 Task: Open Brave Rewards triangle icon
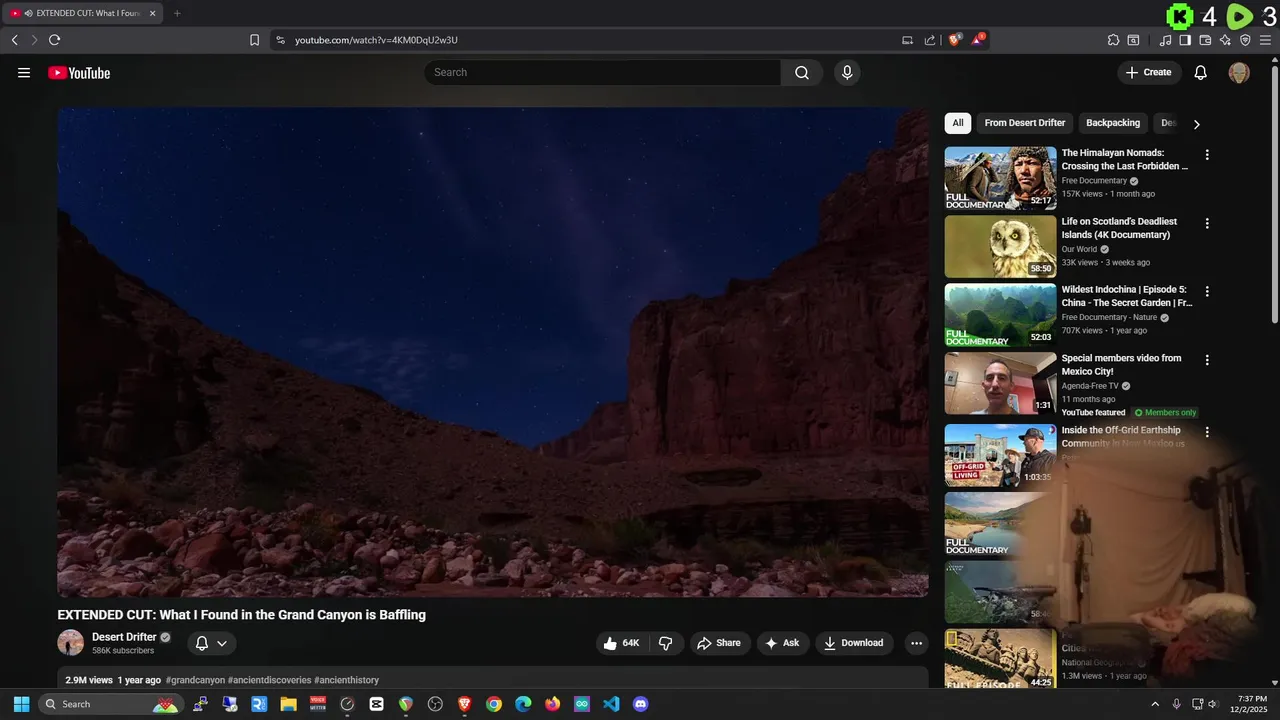pos(978,40)
